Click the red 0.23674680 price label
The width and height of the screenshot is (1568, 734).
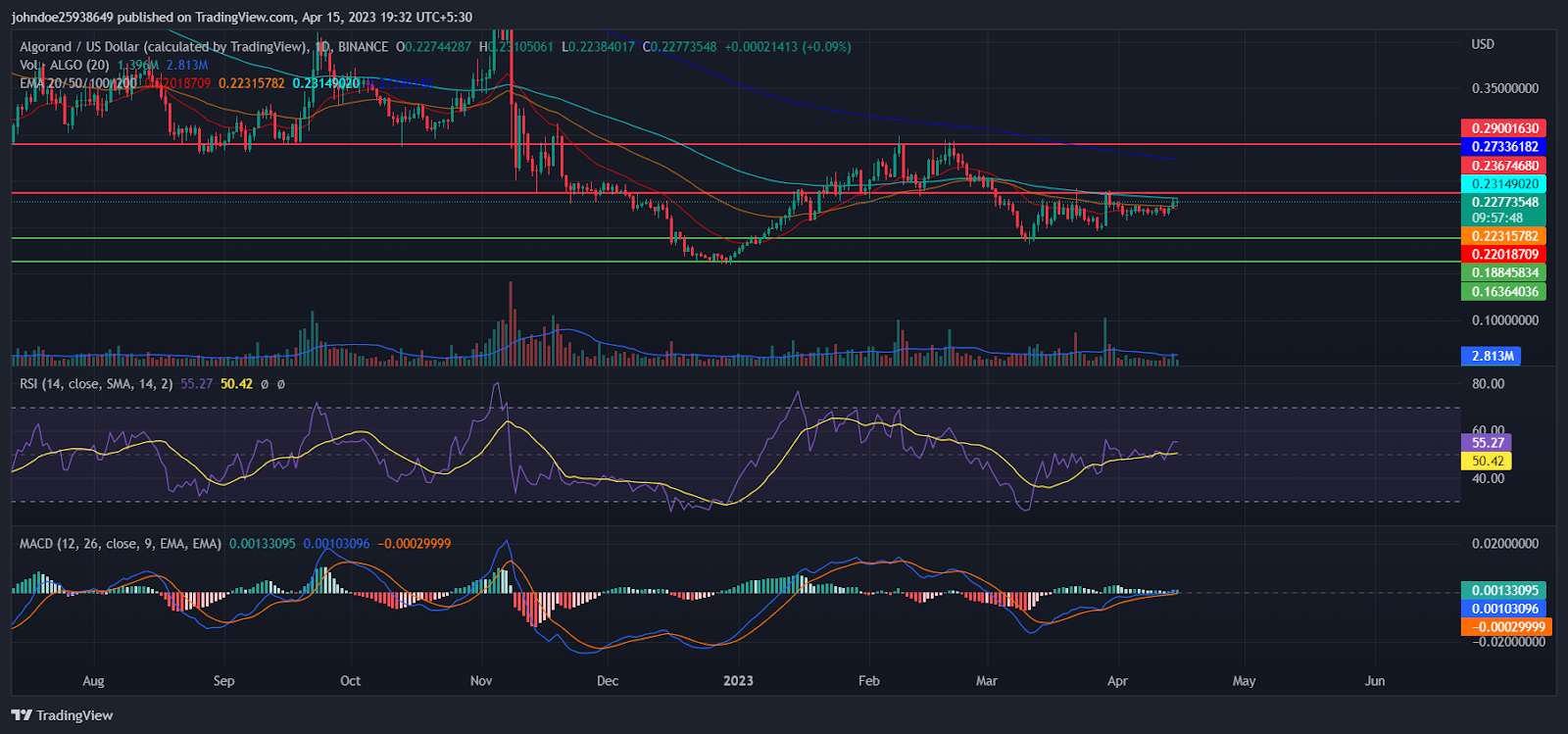coord(1504,166)
